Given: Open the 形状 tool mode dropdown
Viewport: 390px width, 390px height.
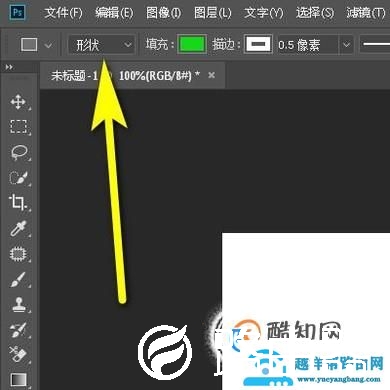Looking at the screenshot, I should (102, 45).
